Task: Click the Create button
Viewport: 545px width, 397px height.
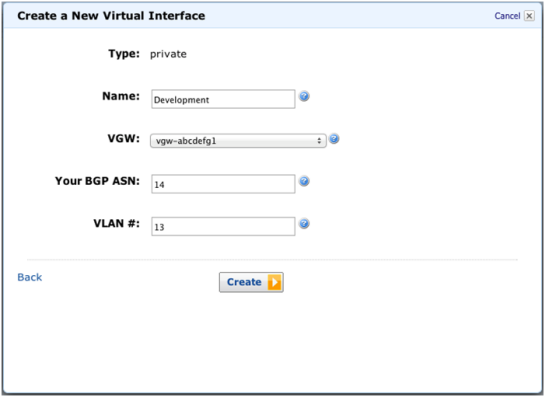Action: tap(251, 282)
